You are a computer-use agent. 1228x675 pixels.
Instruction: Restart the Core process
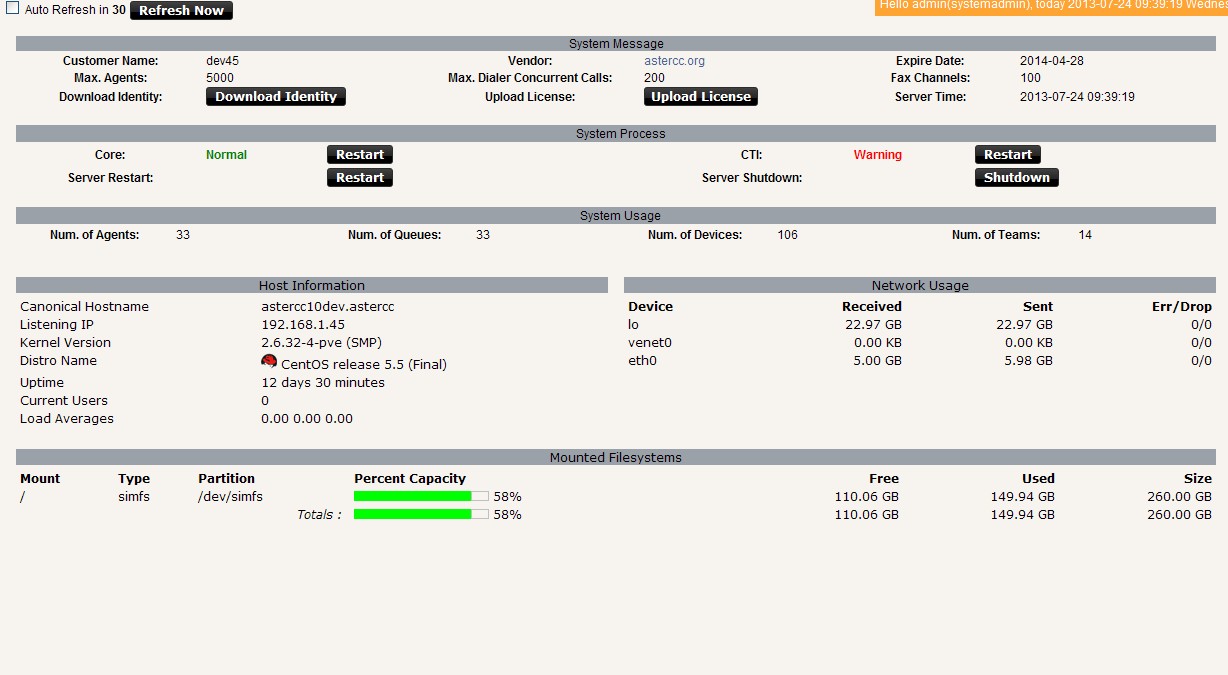click(x=360, y=155)
